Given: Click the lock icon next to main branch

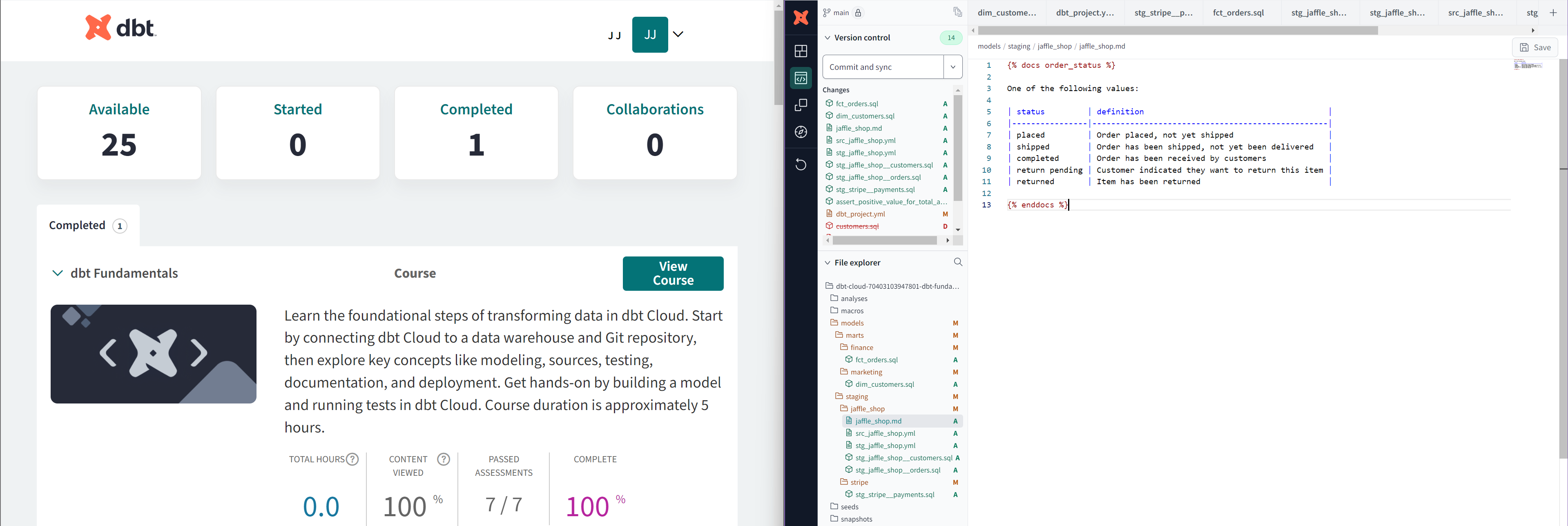Looking at the screenshot, I should [858, 13].
